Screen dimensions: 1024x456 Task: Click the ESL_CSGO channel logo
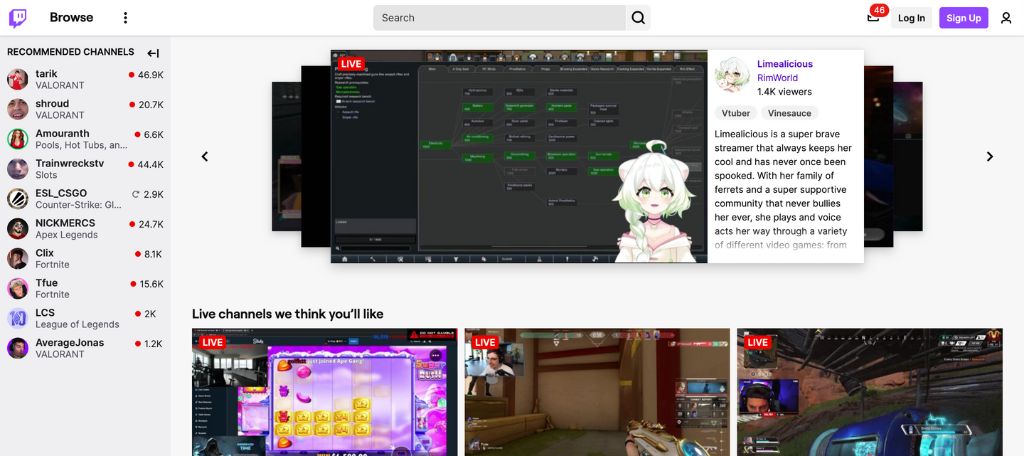18,199
